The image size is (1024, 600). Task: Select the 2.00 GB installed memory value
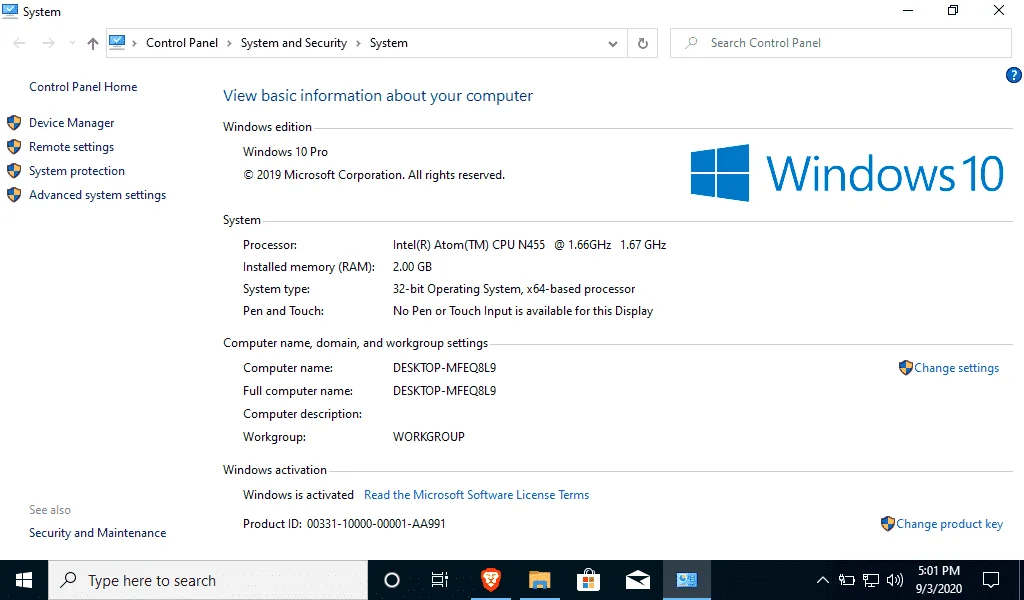(412, 267)
